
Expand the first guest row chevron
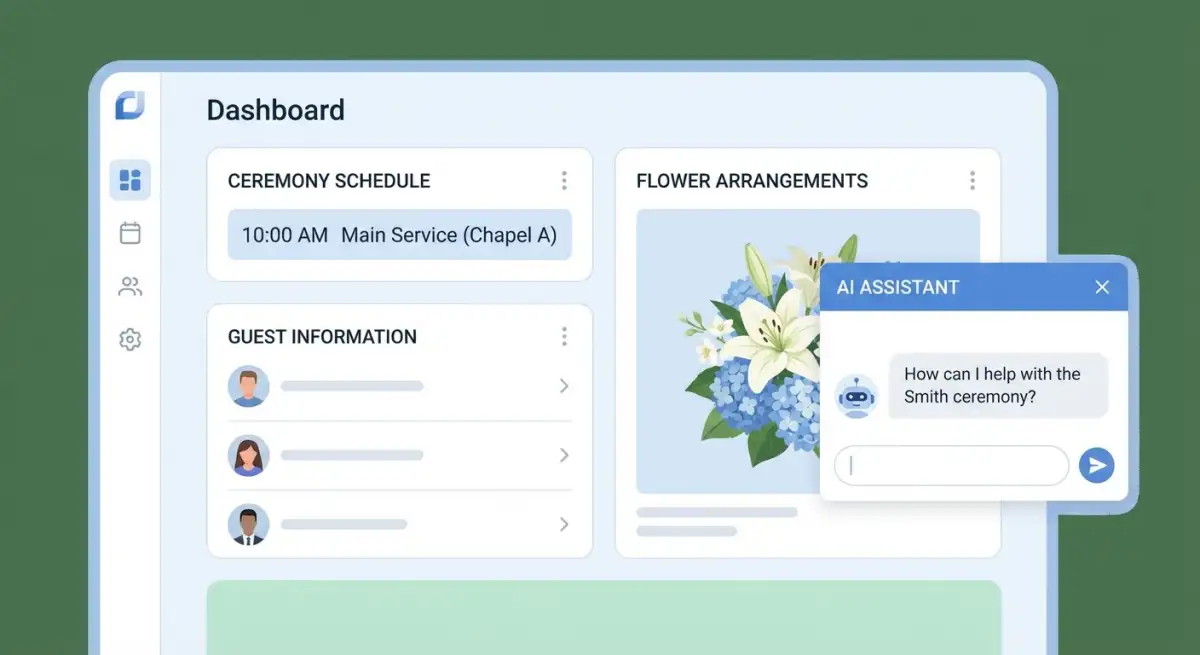click(x=564, y=386)
